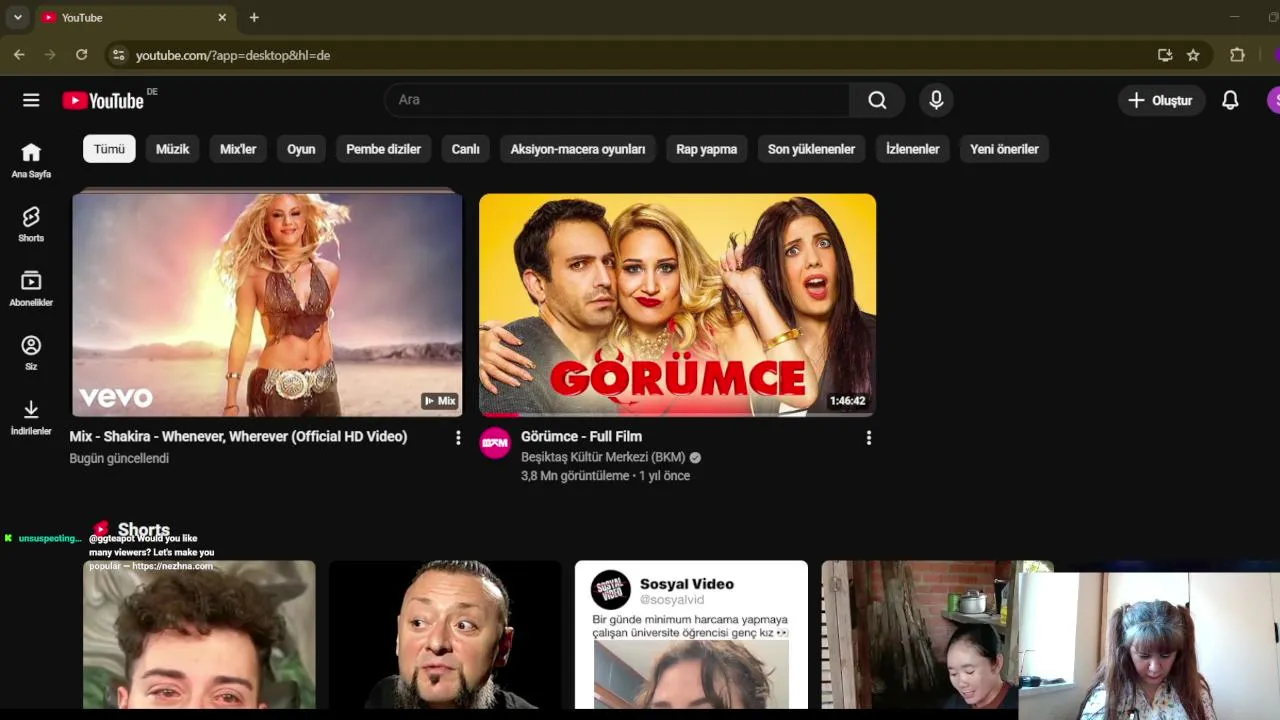1280x720 pixels.
Task: Select the Pembe diziler chip
Action: (383, 149)
